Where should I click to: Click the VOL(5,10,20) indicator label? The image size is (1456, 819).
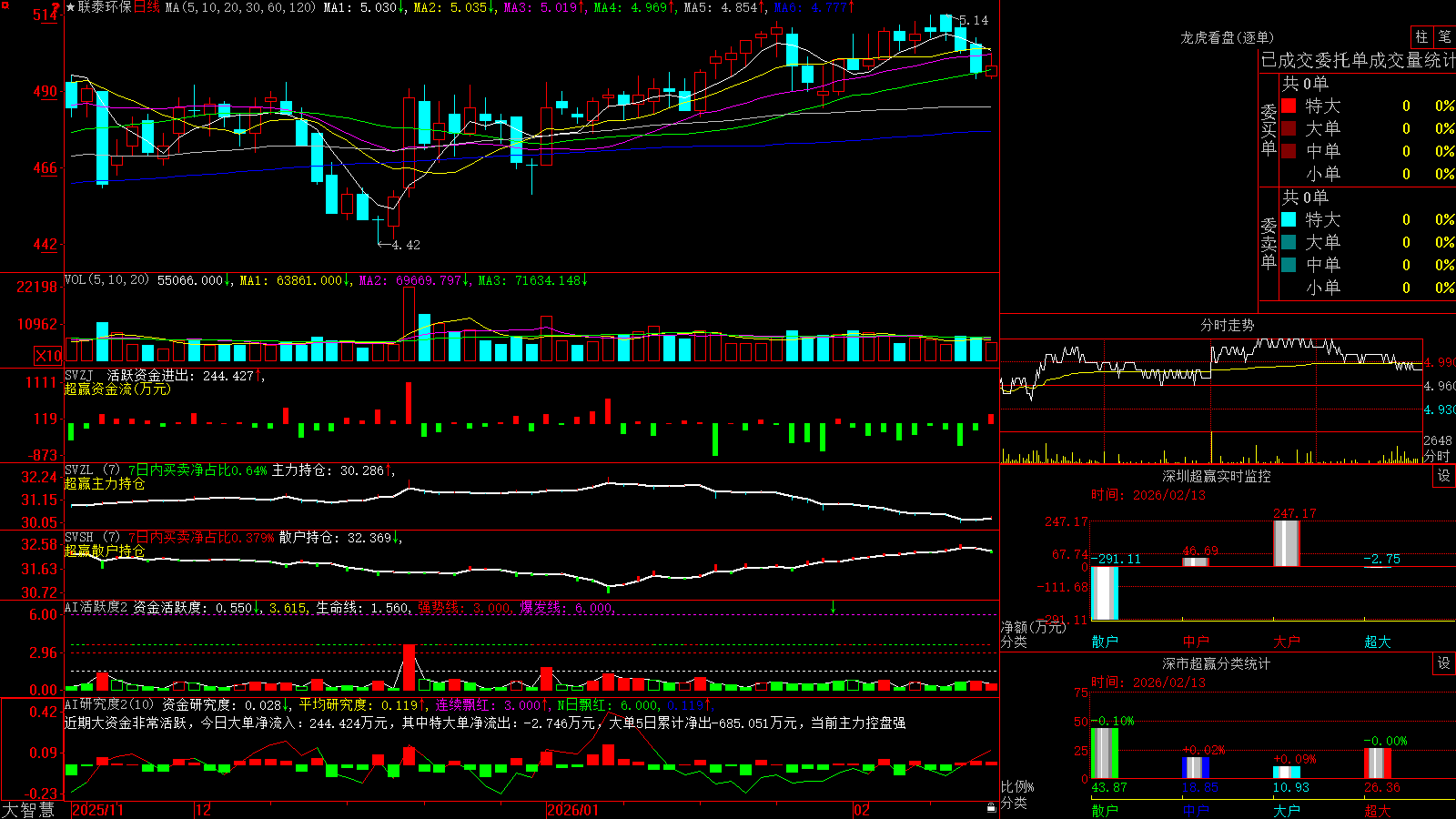point(106,280)
